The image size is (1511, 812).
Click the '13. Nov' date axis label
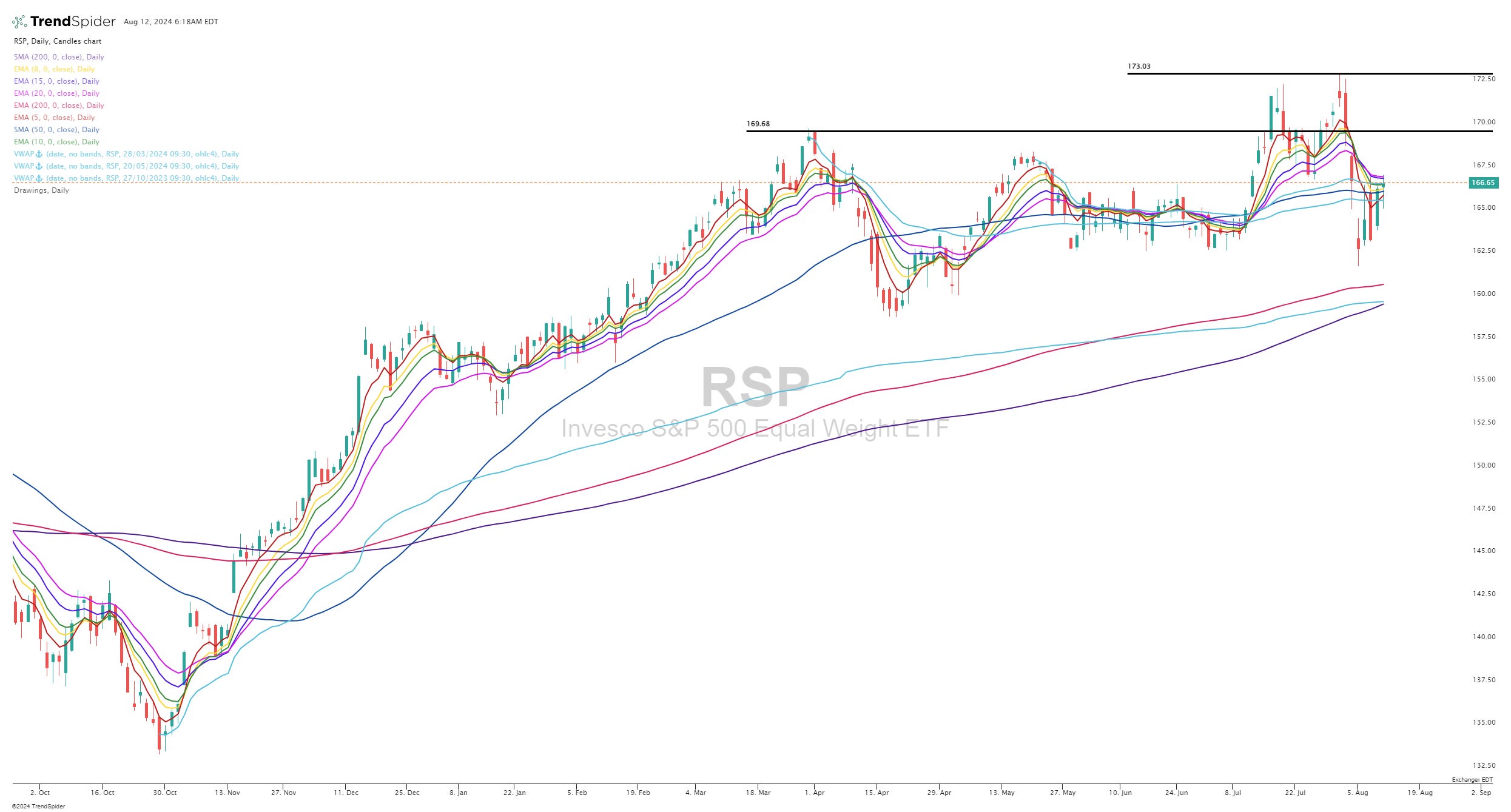pyautogui.click(x=227, y=793)
